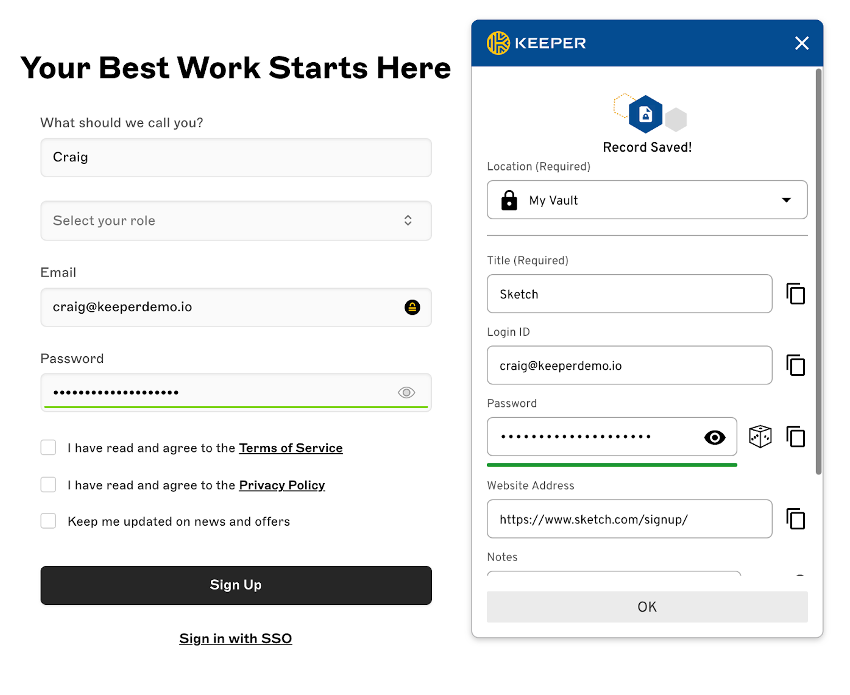Check the Terms of Service agreement box

[48, 448]
